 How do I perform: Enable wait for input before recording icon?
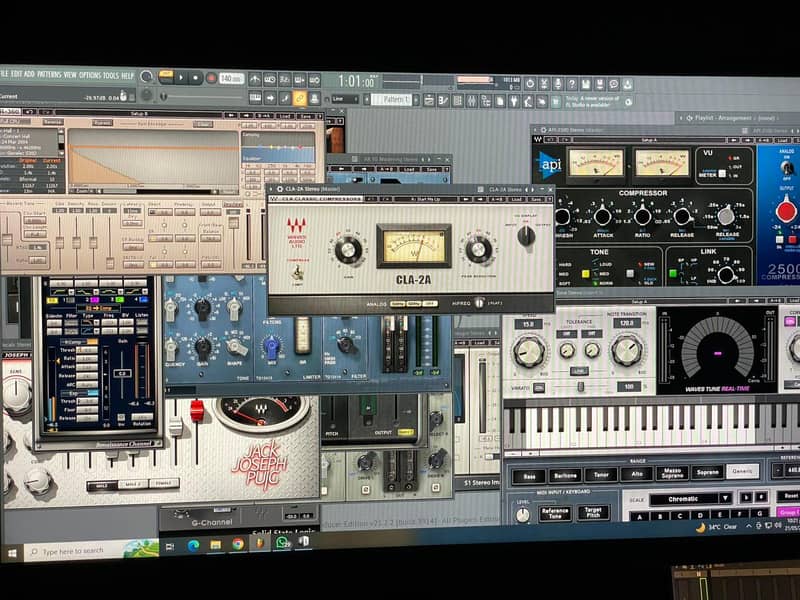[269, 79]
